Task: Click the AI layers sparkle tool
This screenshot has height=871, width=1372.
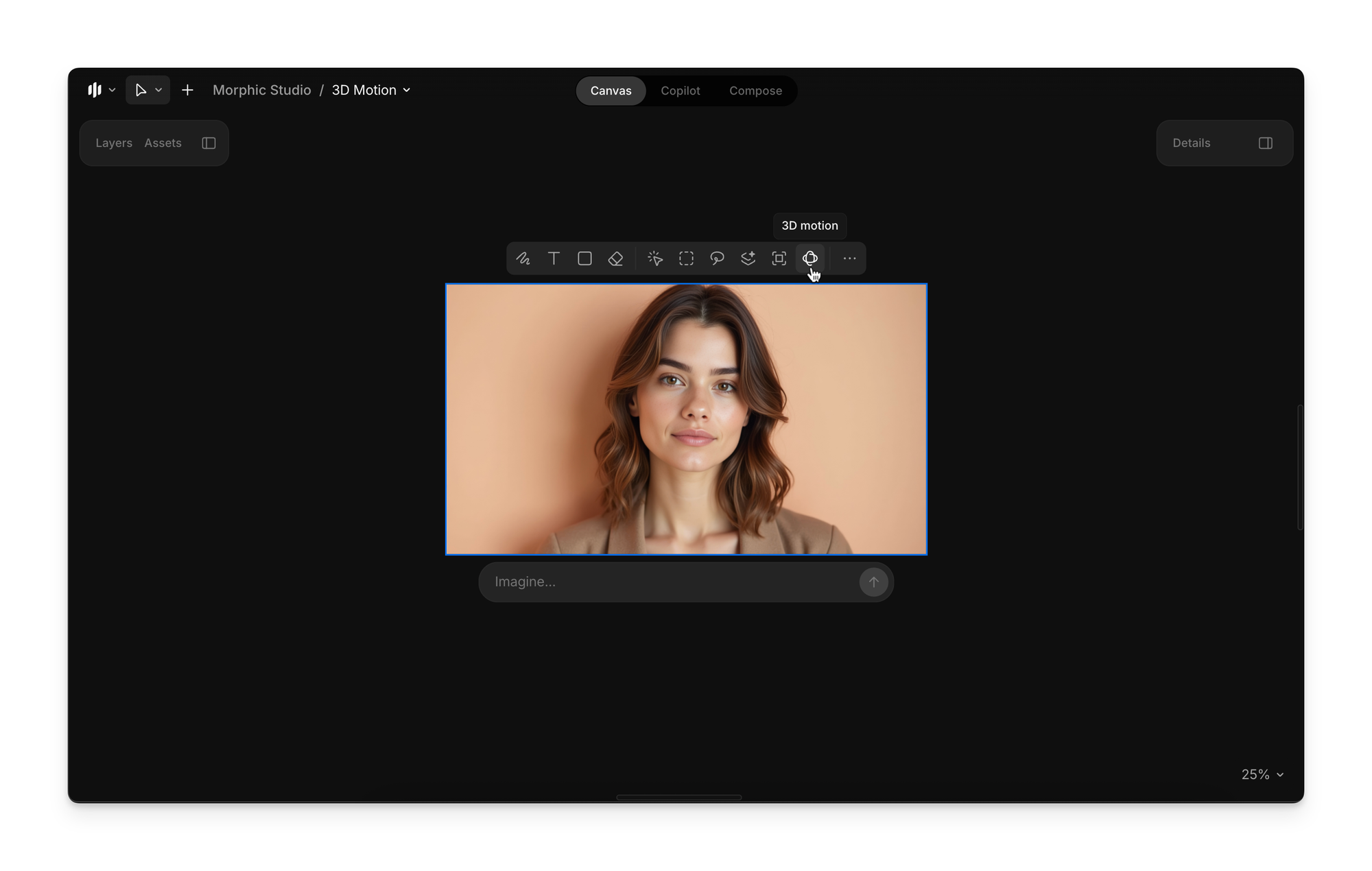Action: [748, 259]
